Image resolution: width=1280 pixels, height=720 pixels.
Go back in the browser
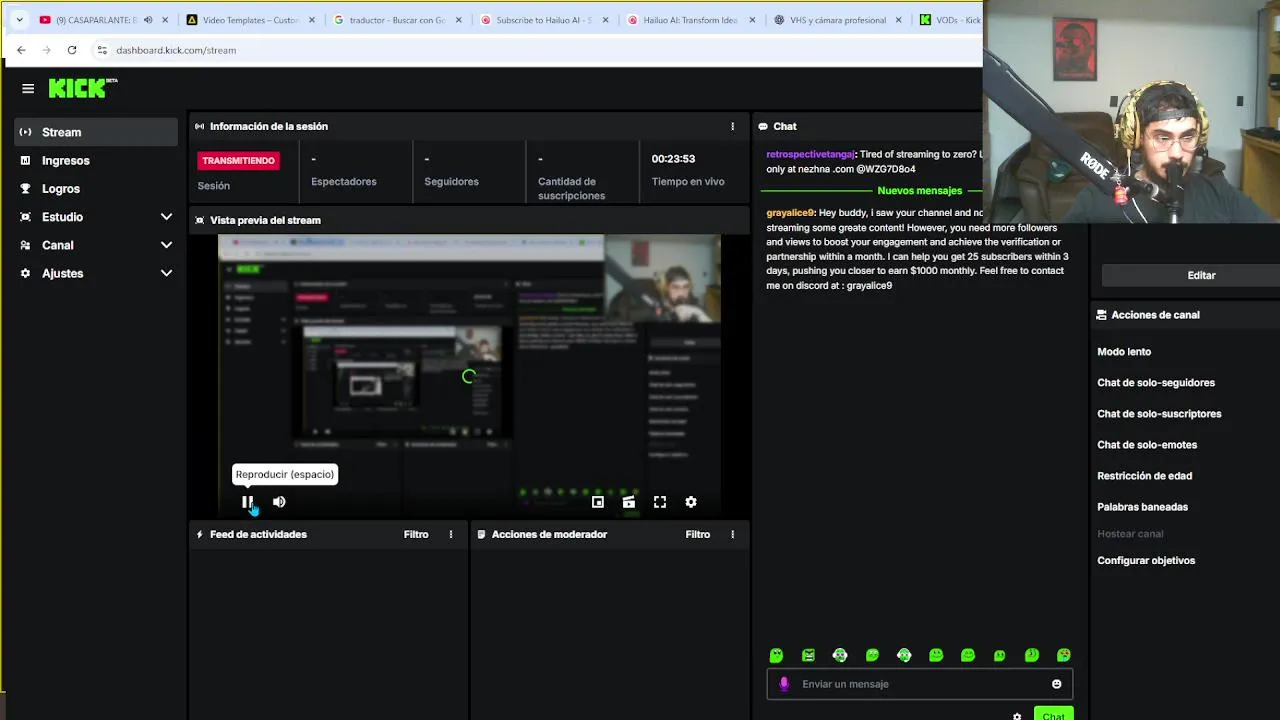tap(21, 50)
